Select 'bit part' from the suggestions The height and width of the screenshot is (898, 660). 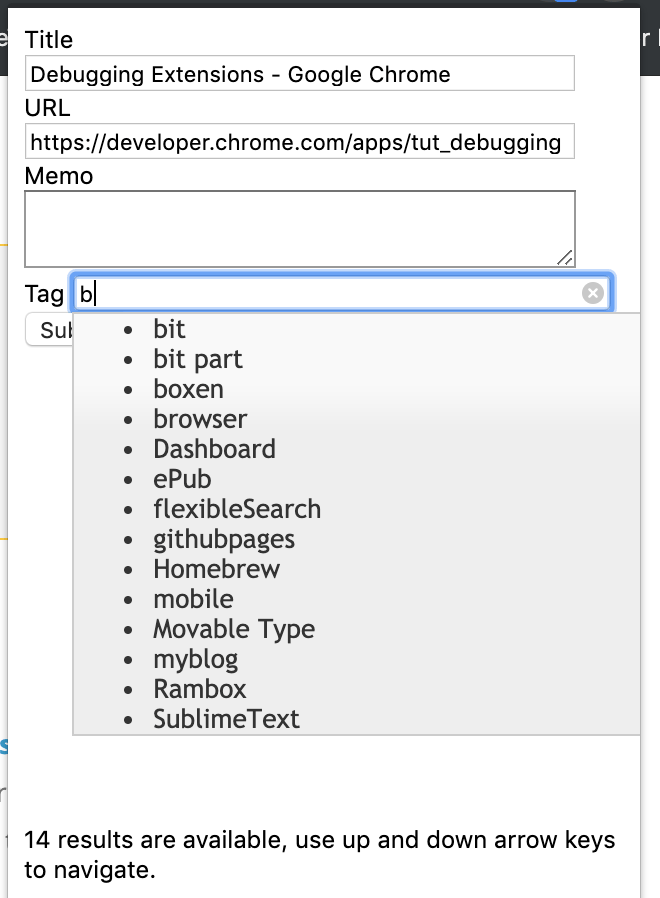click(198, 359)
